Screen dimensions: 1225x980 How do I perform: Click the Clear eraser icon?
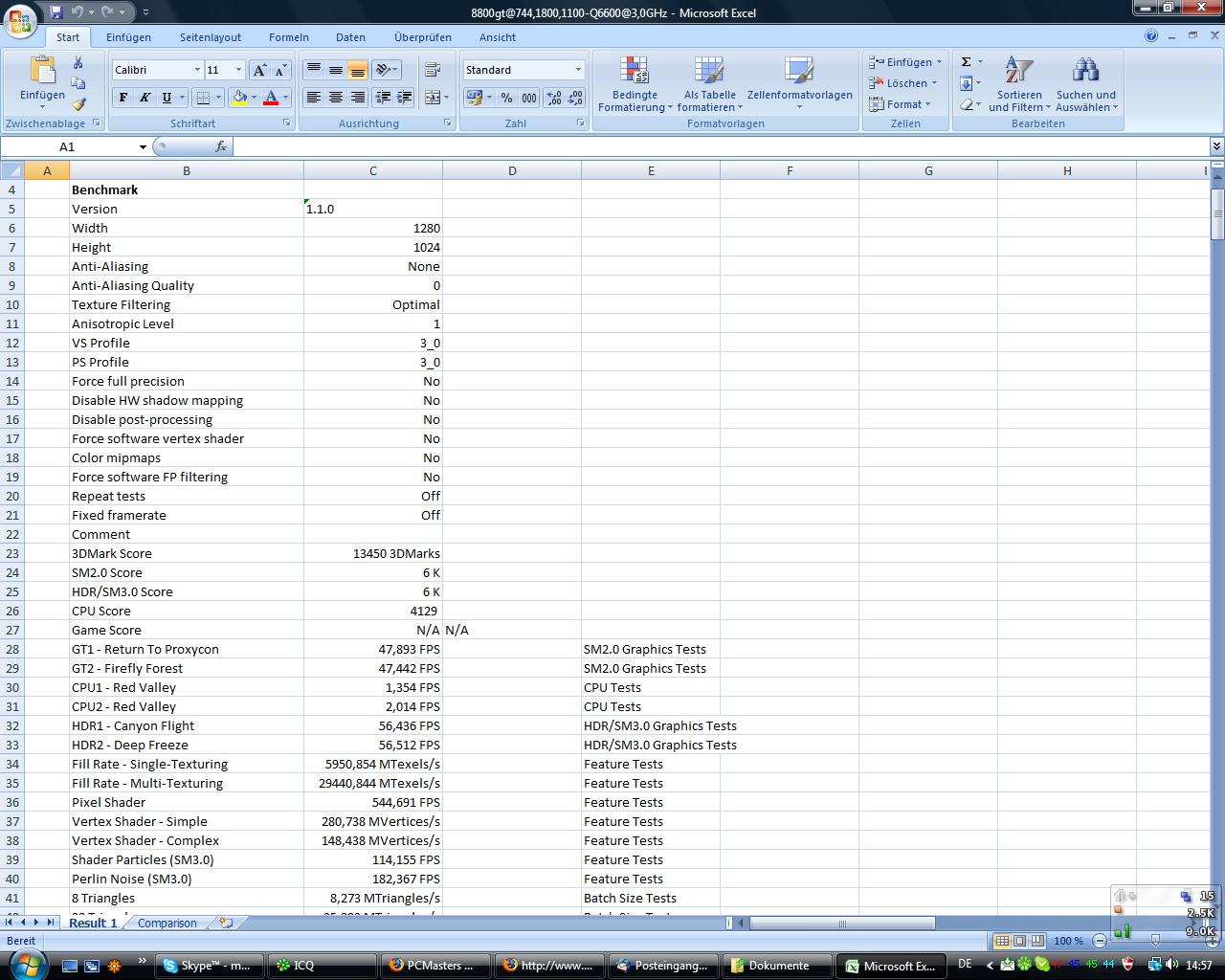[966, 104]
